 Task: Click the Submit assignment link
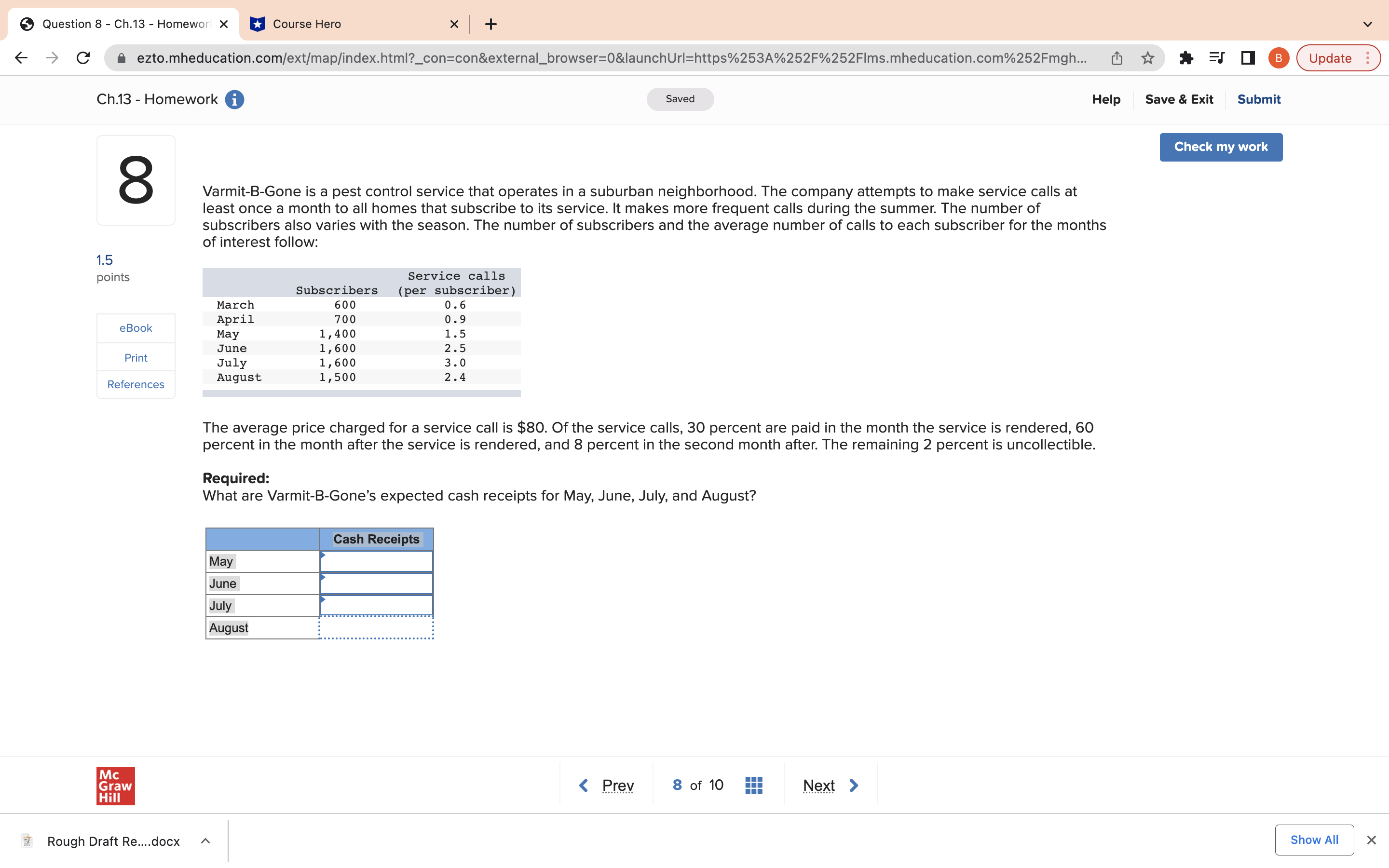(x=1258, y=99)
